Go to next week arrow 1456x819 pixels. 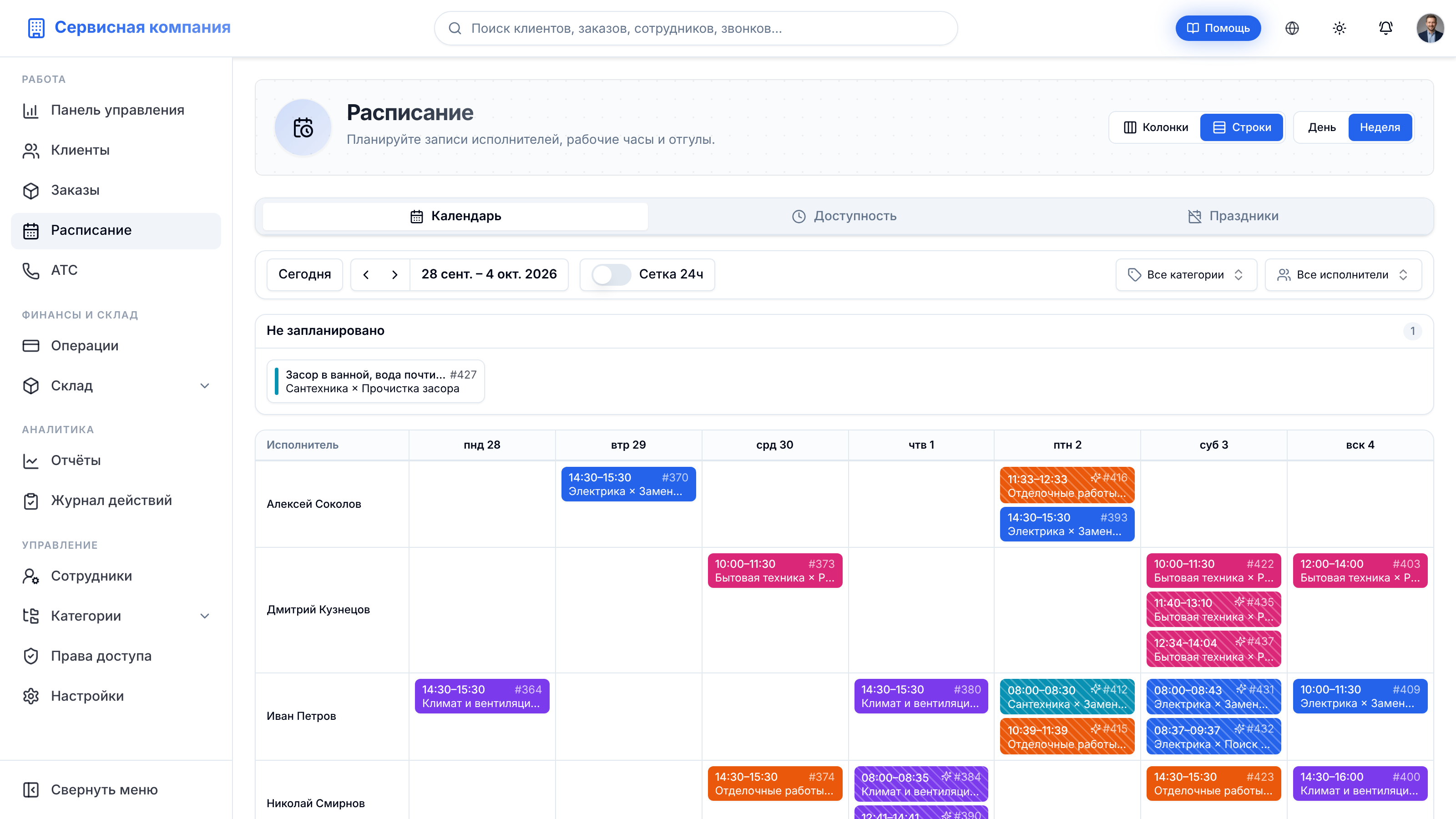tap(394, 275)
